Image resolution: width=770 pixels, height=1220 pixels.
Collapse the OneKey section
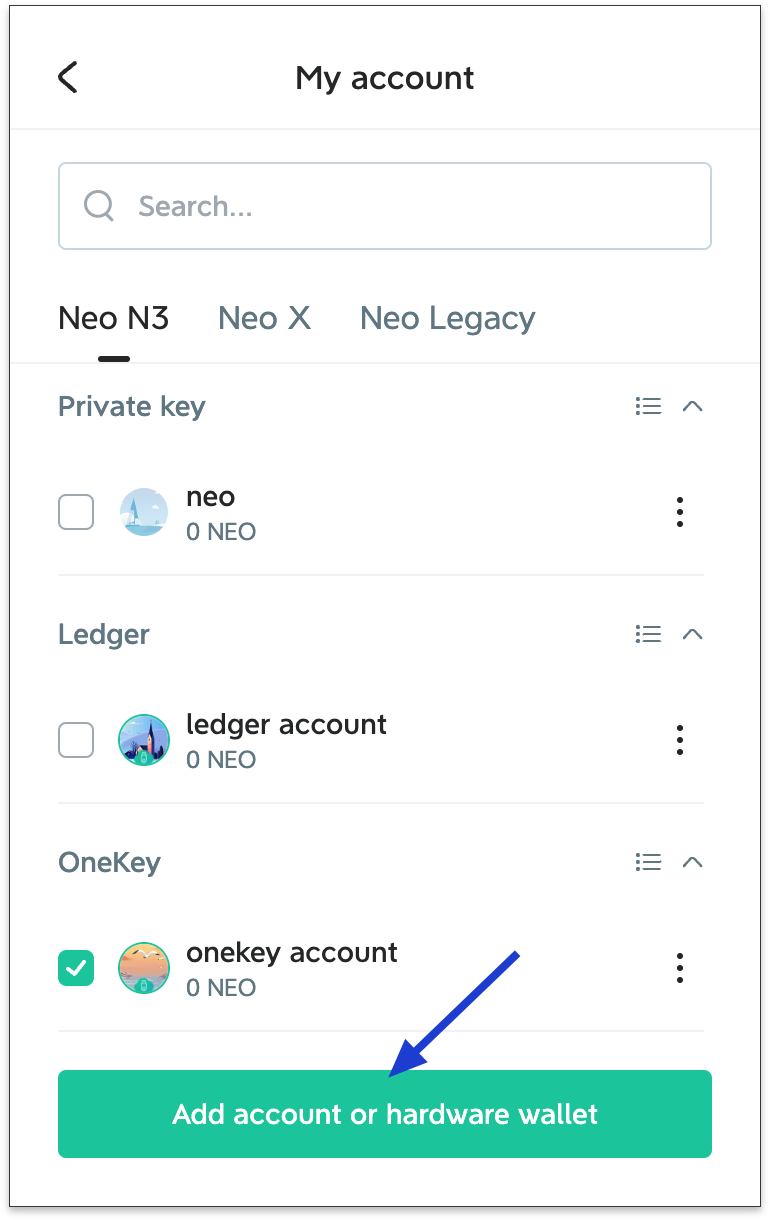pyautogui.click(x=692, y=862)
